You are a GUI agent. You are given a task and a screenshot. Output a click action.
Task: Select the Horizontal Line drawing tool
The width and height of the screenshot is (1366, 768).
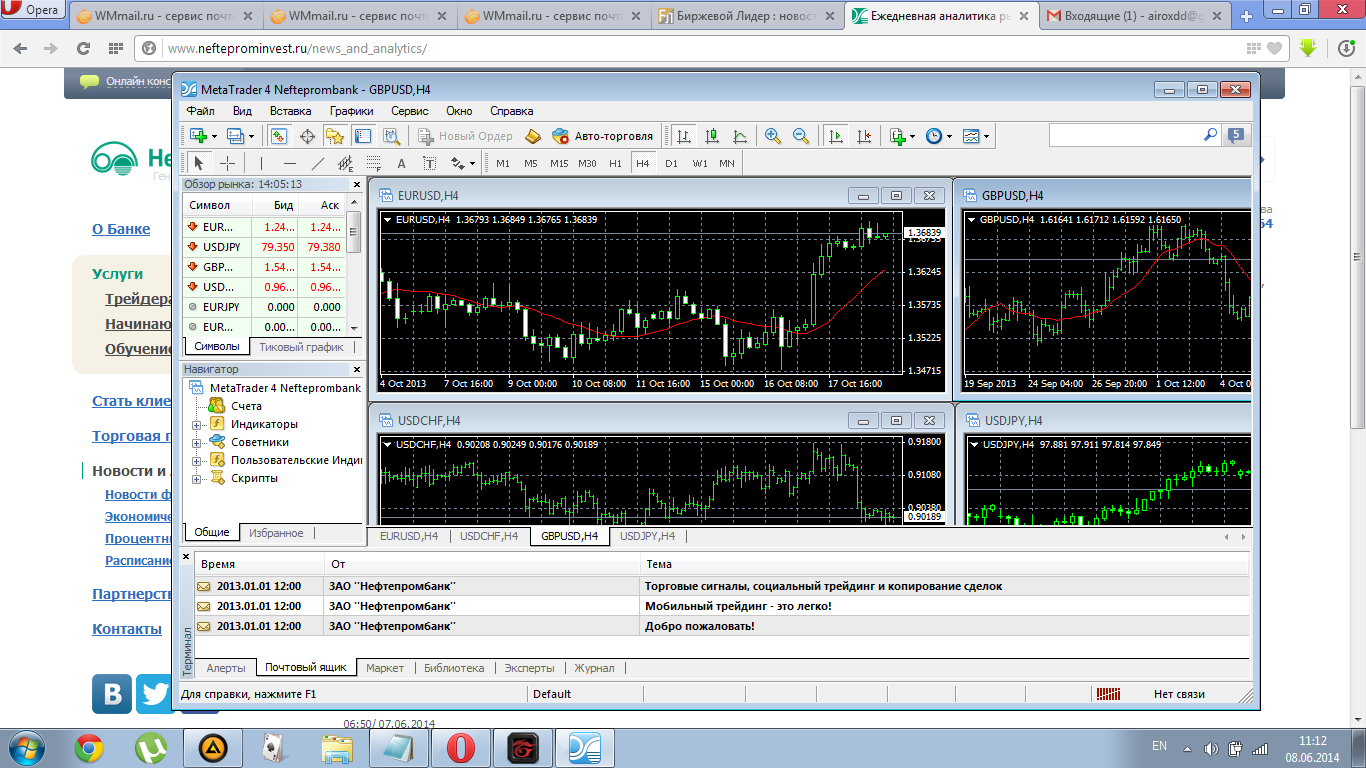point(289,163)
